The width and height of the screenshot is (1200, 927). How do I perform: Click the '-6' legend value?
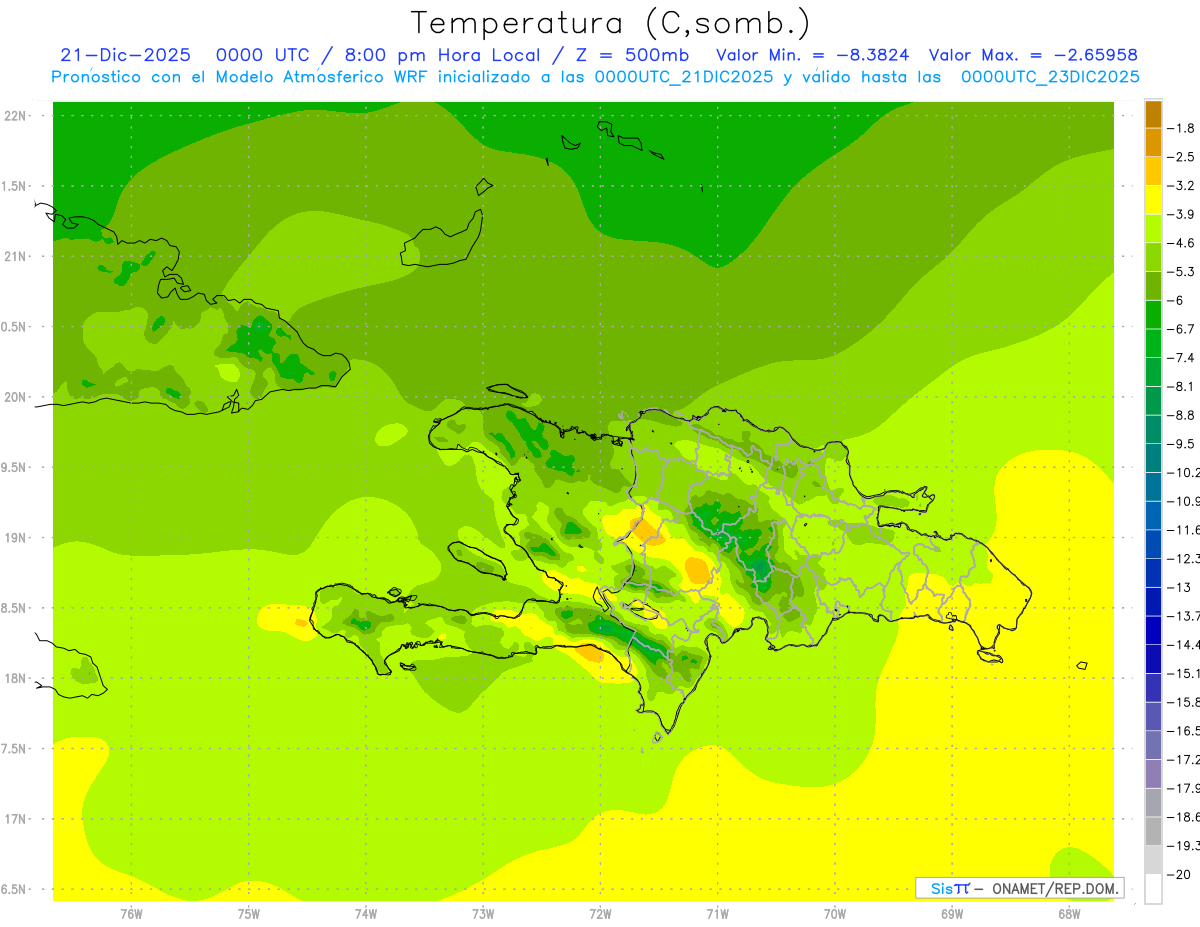tap(1176, 300)
